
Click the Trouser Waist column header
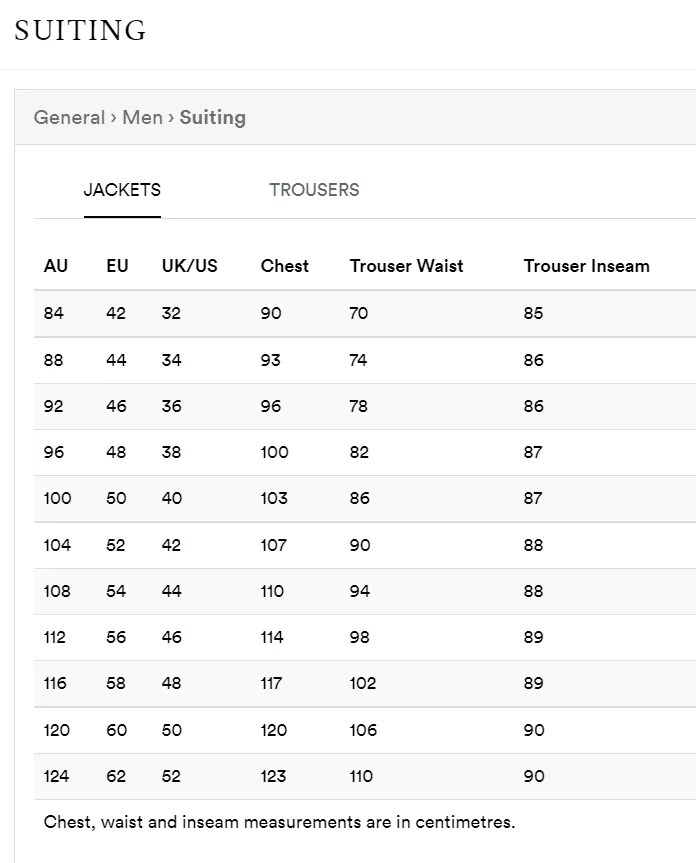[x=406, y=266]
